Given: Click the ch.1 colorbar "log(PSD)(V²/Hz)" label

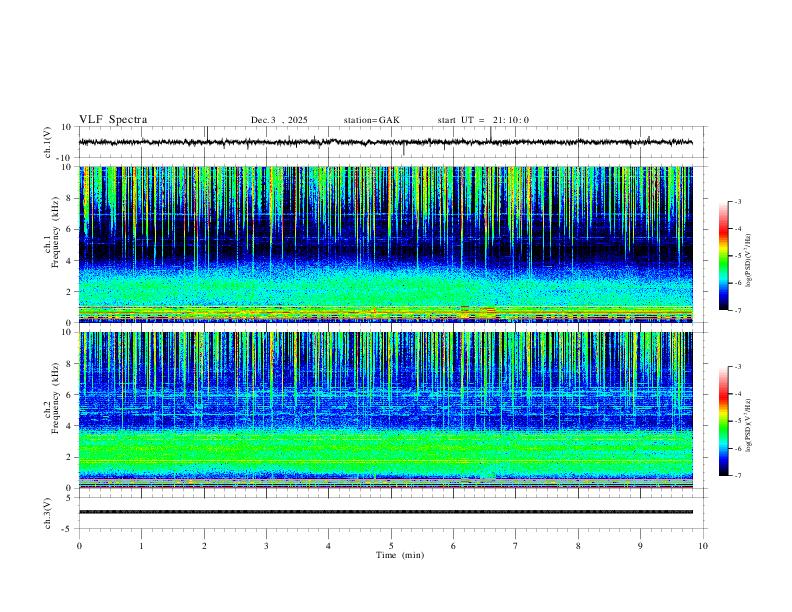Looking at the screenshot, I should pos(749,260).
